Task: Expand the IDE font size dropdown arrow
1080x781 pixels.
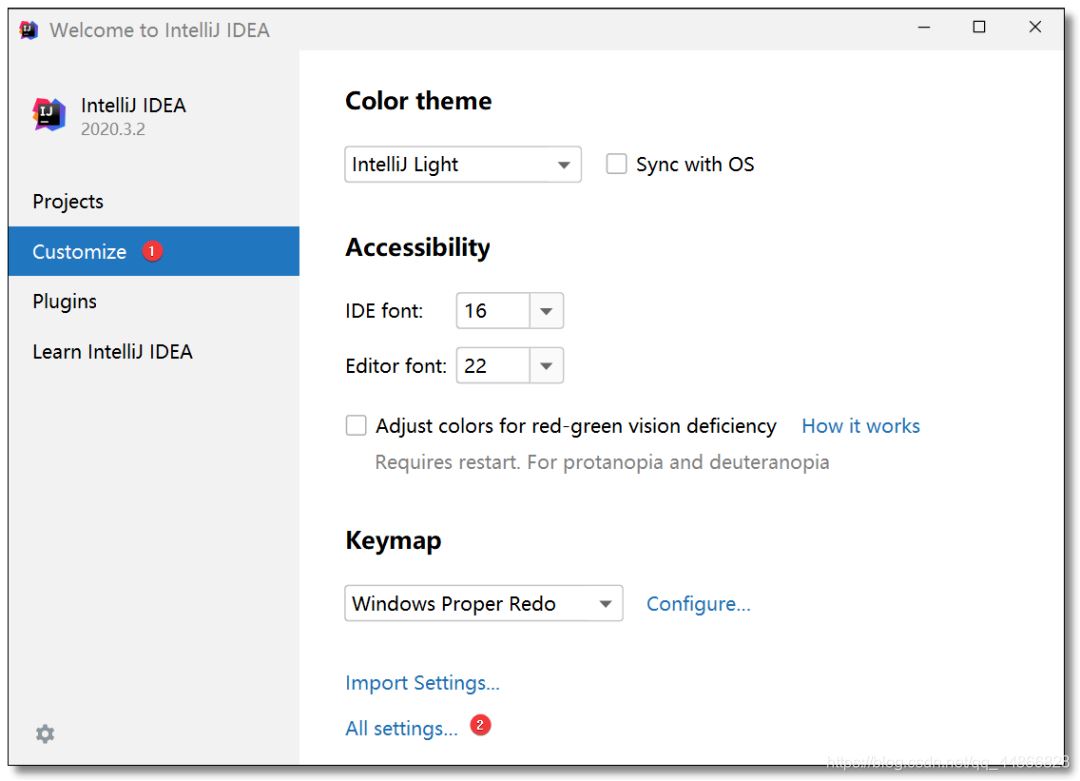Action: pos(546,311)
